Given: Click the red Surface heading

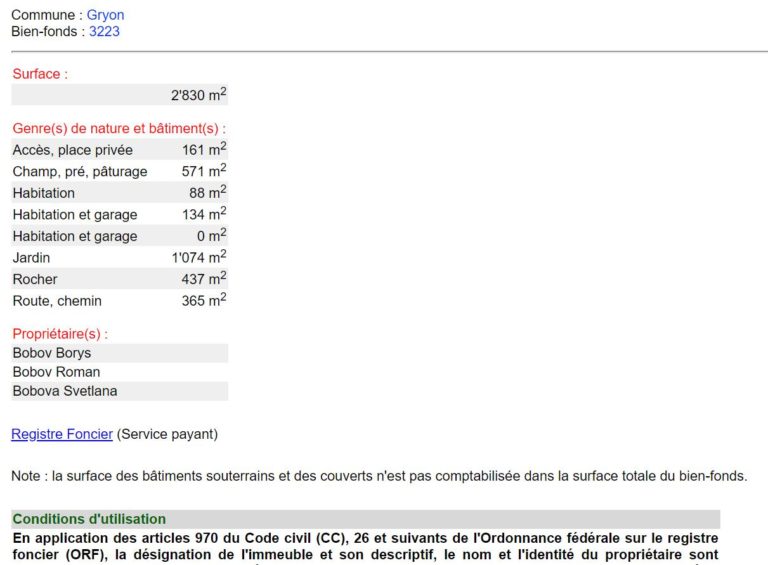Looking at the screenshot, I should coord(40,74).
